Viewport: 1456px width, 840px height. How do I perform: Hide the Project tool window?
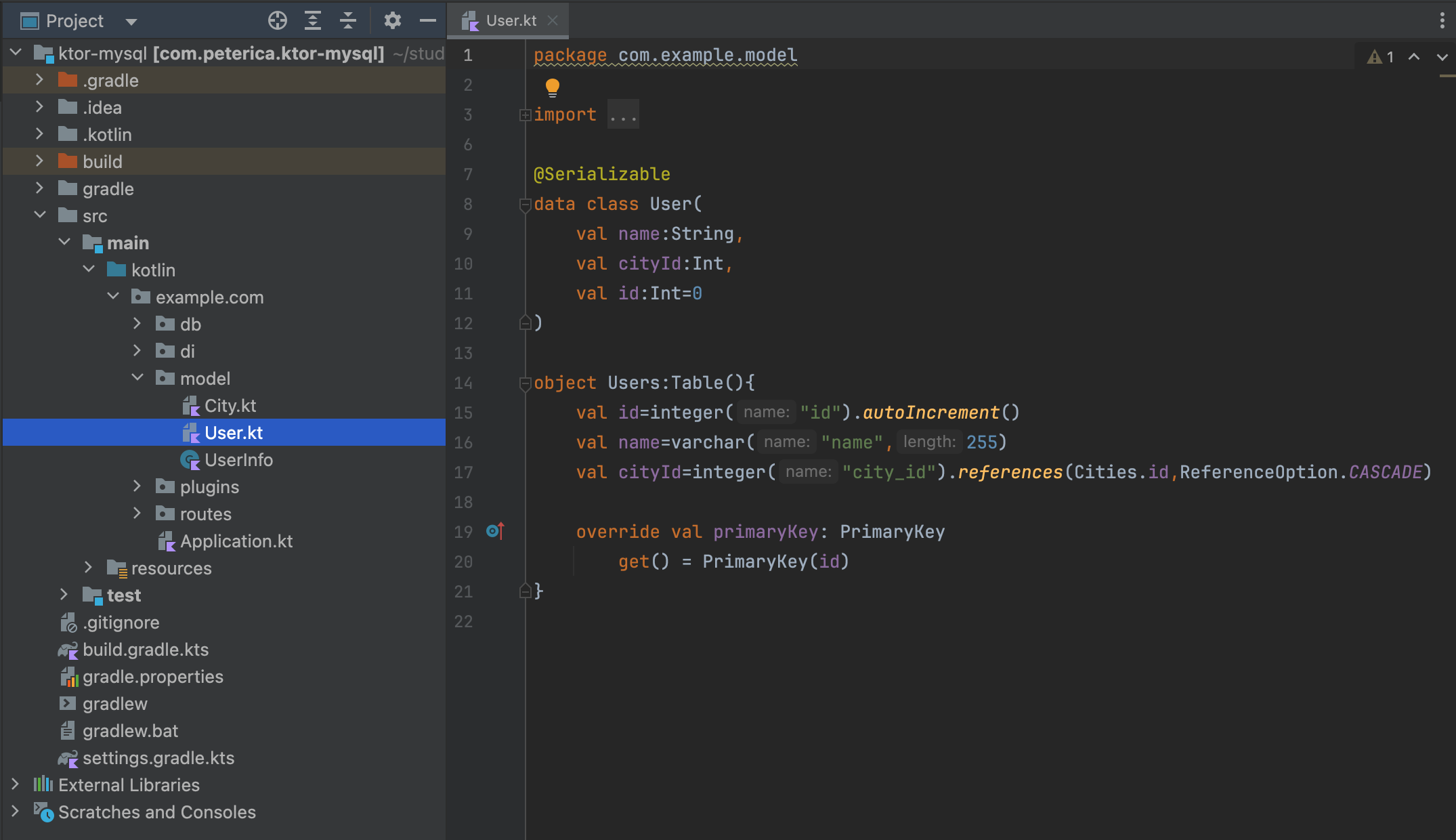pyautogui.click(x=428, y=21)
